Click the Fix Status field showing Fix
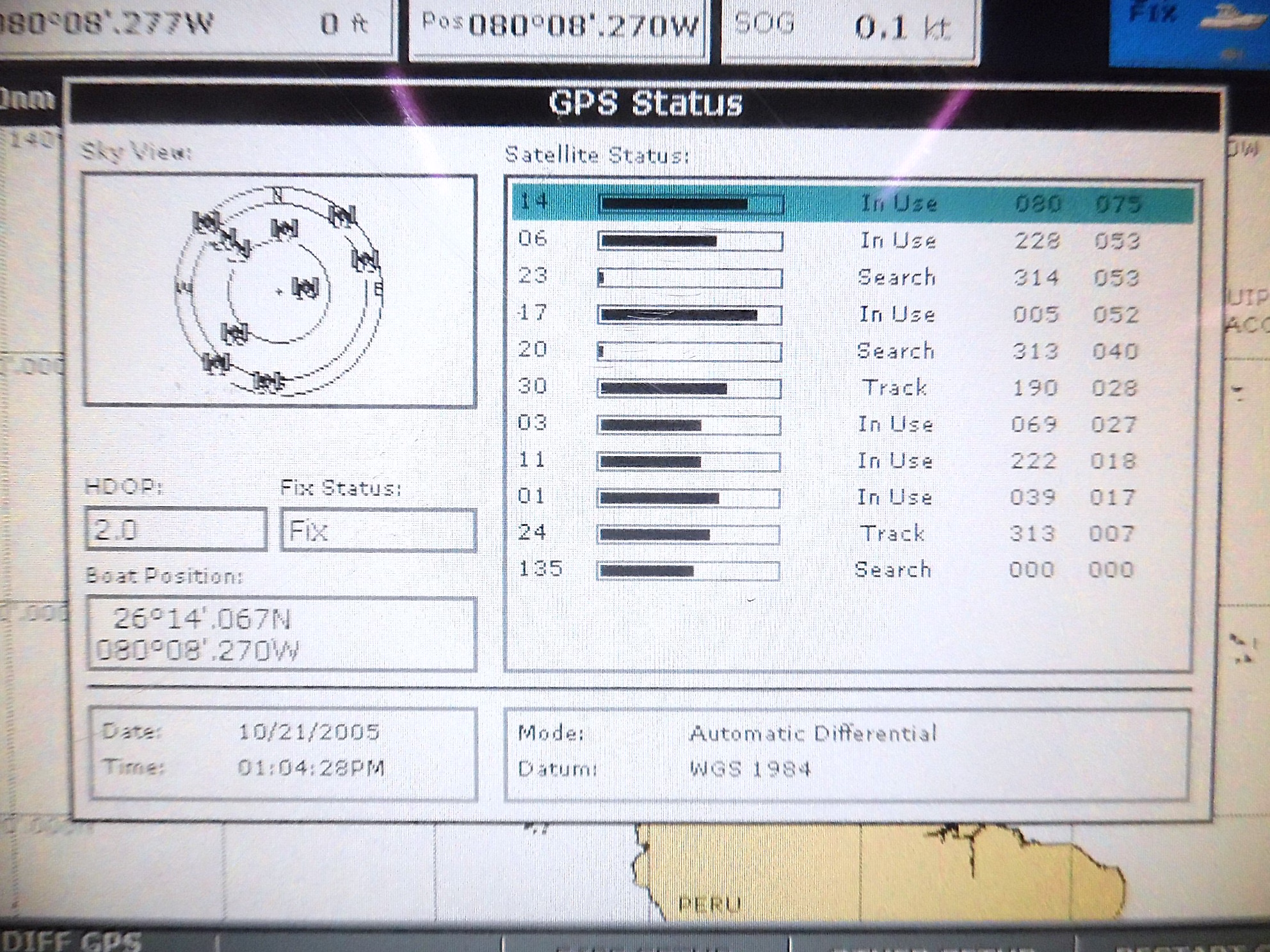Screen dimensions: 1270x952 click(x=378, y=530)
